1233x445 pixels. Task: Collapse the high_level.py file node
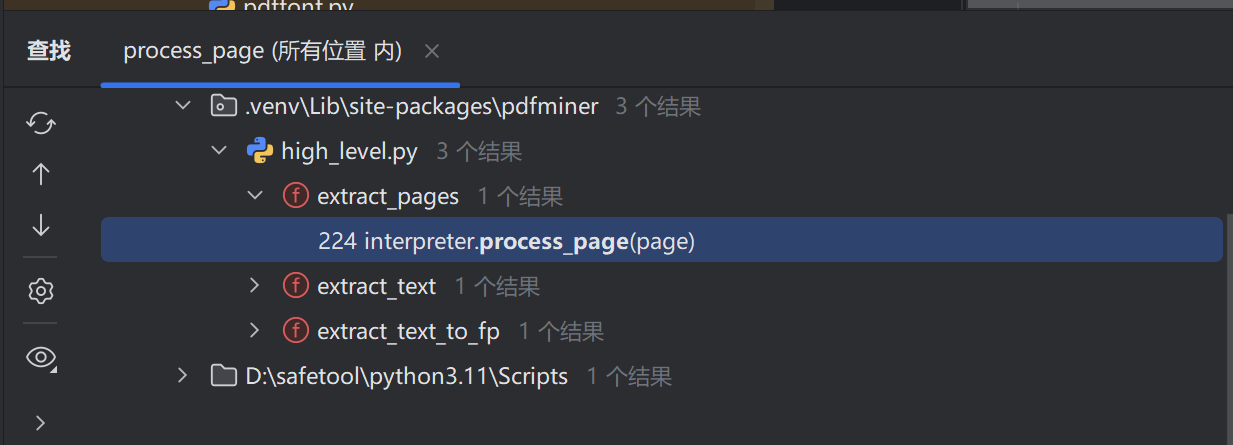point(219,151)
